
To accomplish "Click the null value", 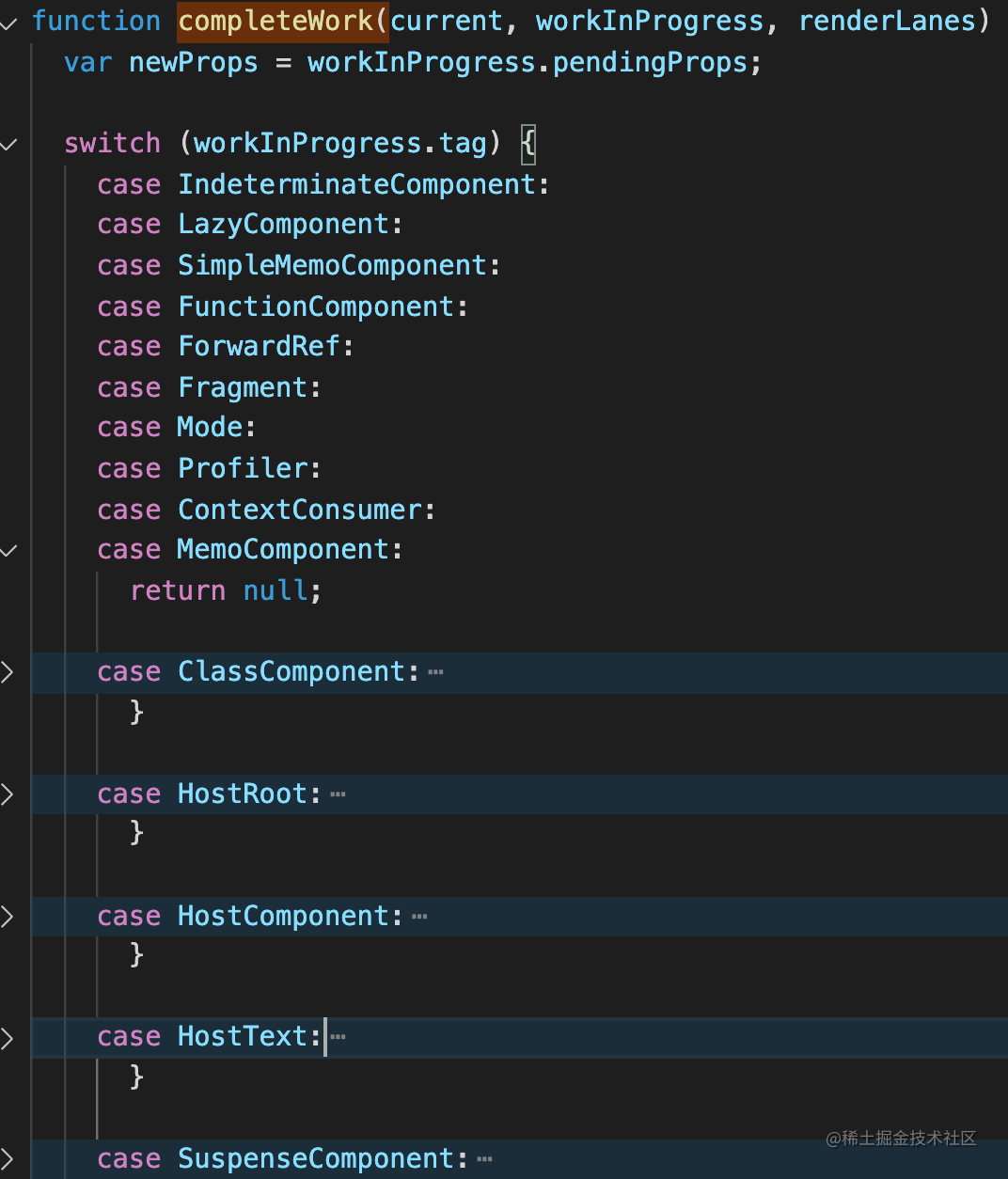I will click(x=276, y=590).
